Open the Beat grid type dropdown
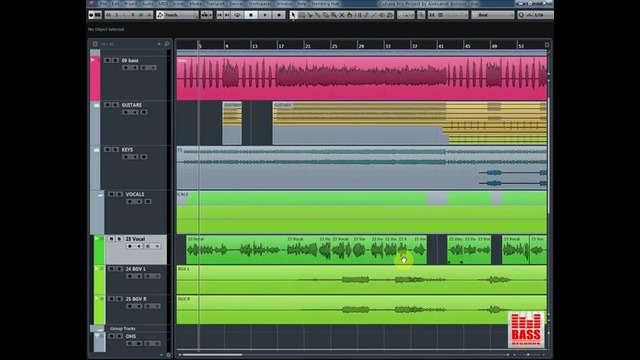 (493, 15)
